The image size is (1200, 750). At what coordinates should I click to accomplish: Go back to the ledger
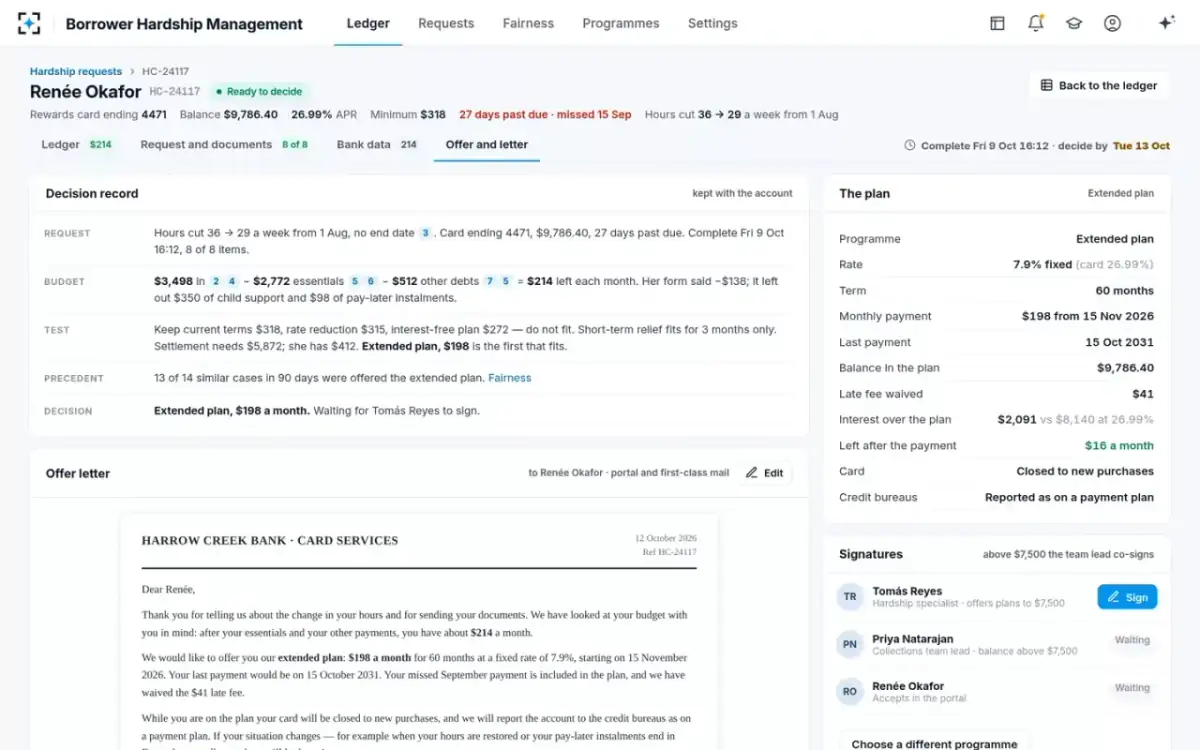pos(1099,86)
